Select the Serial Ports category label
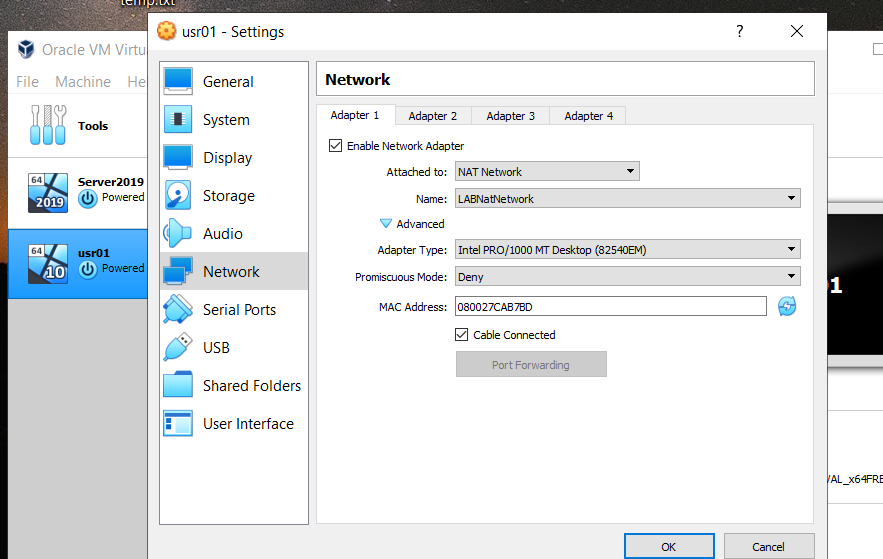This screenshot has height=559, width=883. click(239, 310)
